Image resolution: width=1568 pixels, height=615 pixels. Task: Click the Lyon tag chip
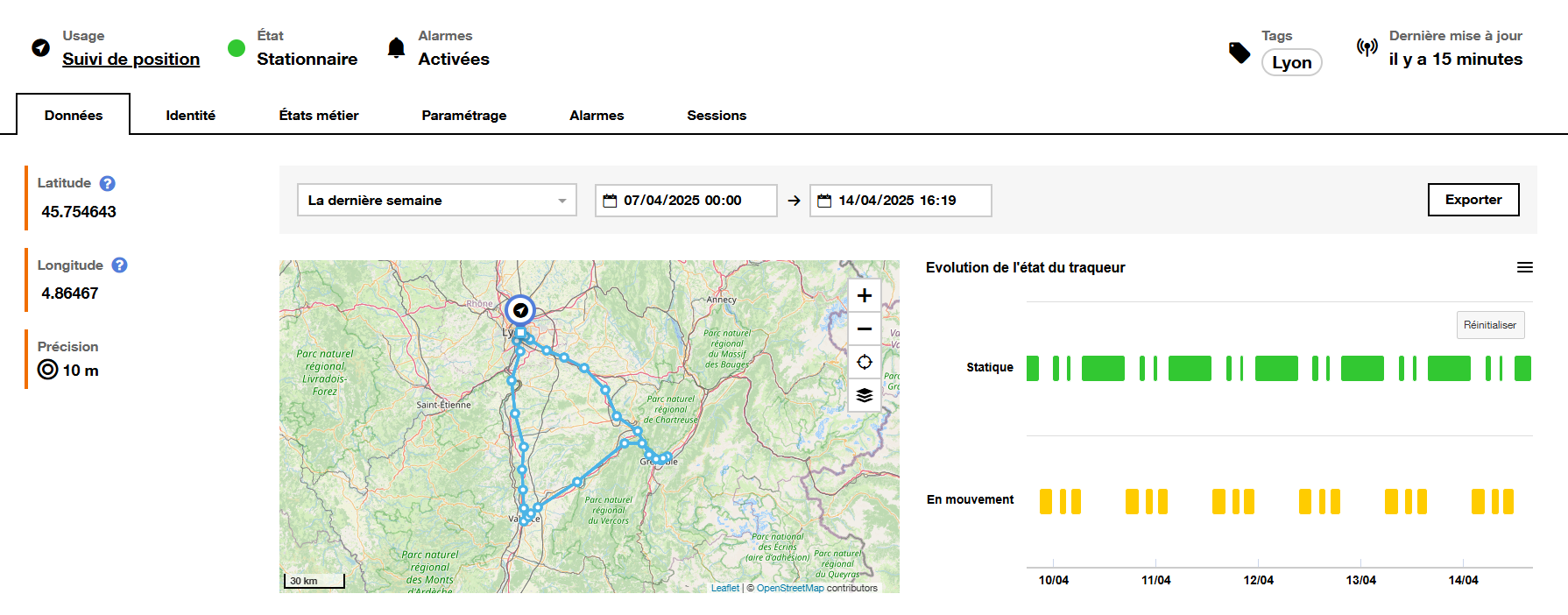pyautogui.click(x=1291, y=63)
